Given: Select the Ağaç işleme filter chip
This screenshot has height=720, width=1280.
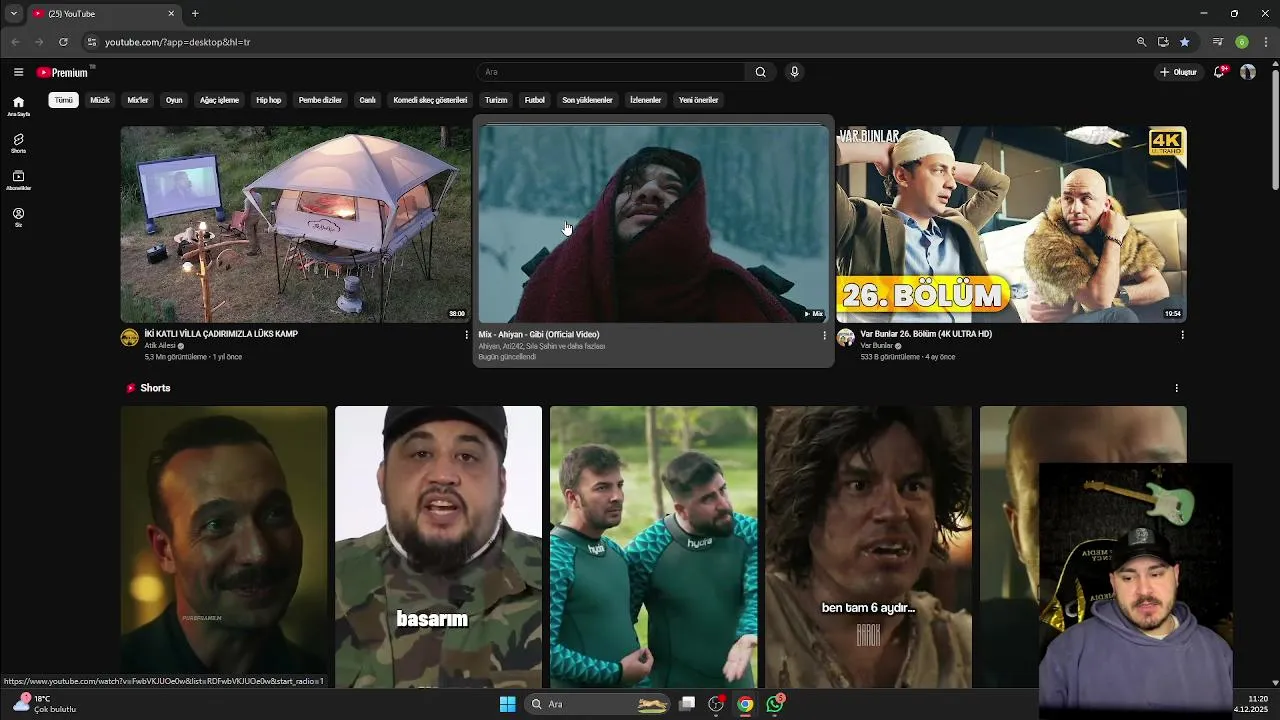Looking at the screenshot, I should 219,100.
